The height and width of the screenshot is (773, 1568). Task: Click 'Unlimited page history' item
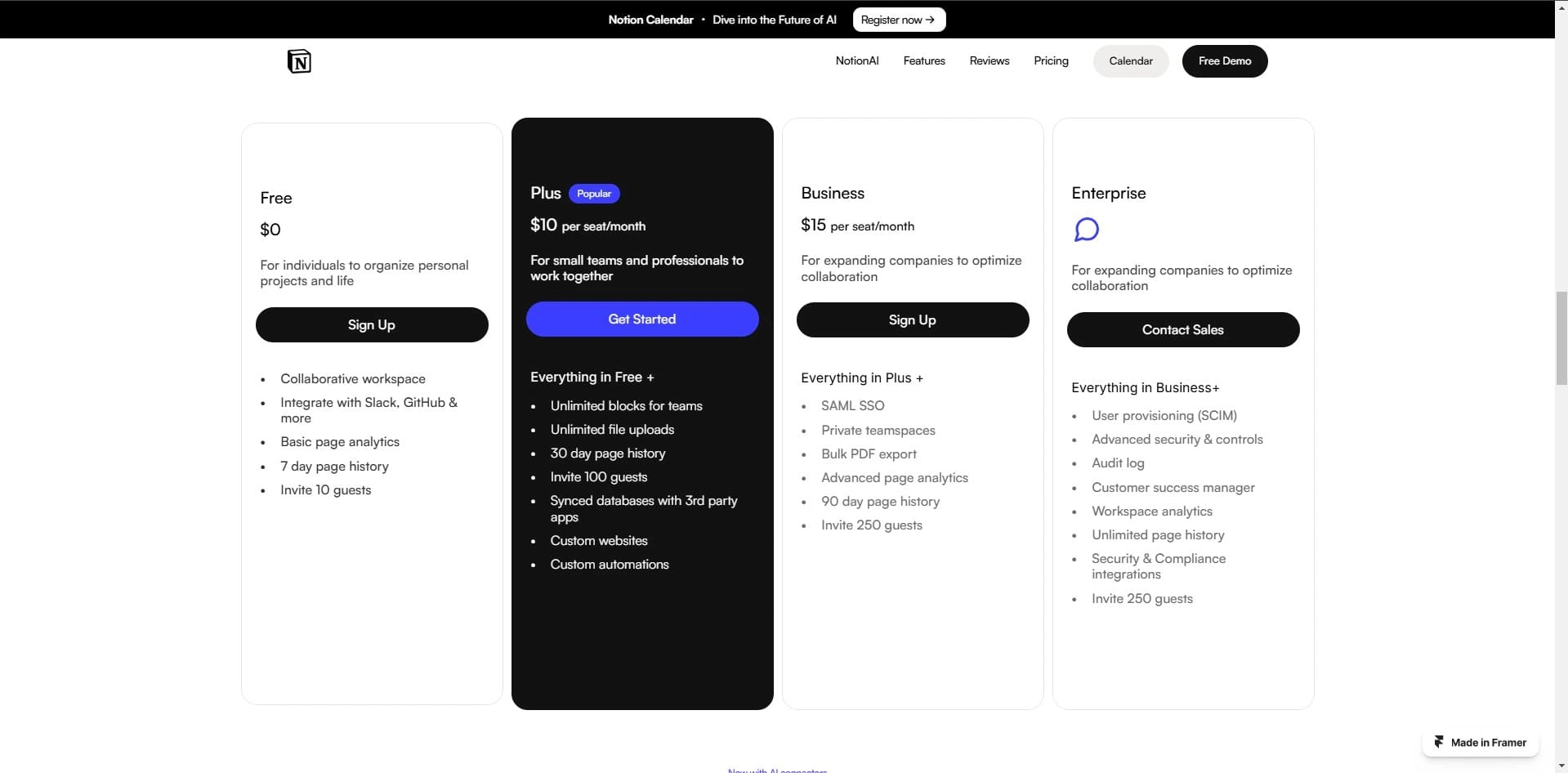1158,534
